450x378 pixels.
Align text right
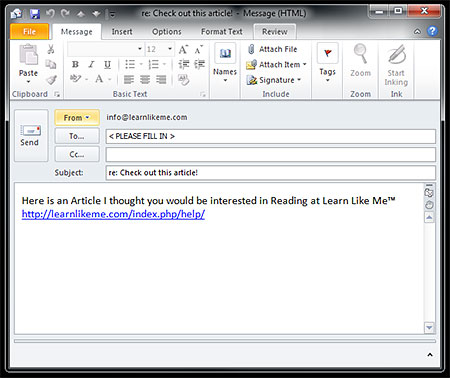[161, 79]
